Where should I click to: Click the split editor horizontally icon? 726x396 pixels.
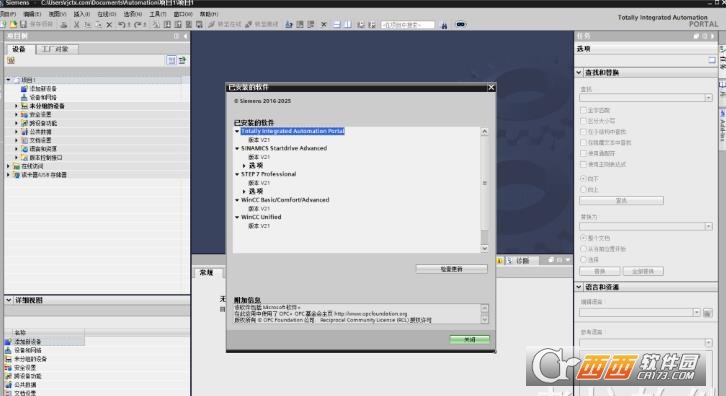(x=337, y=24)
